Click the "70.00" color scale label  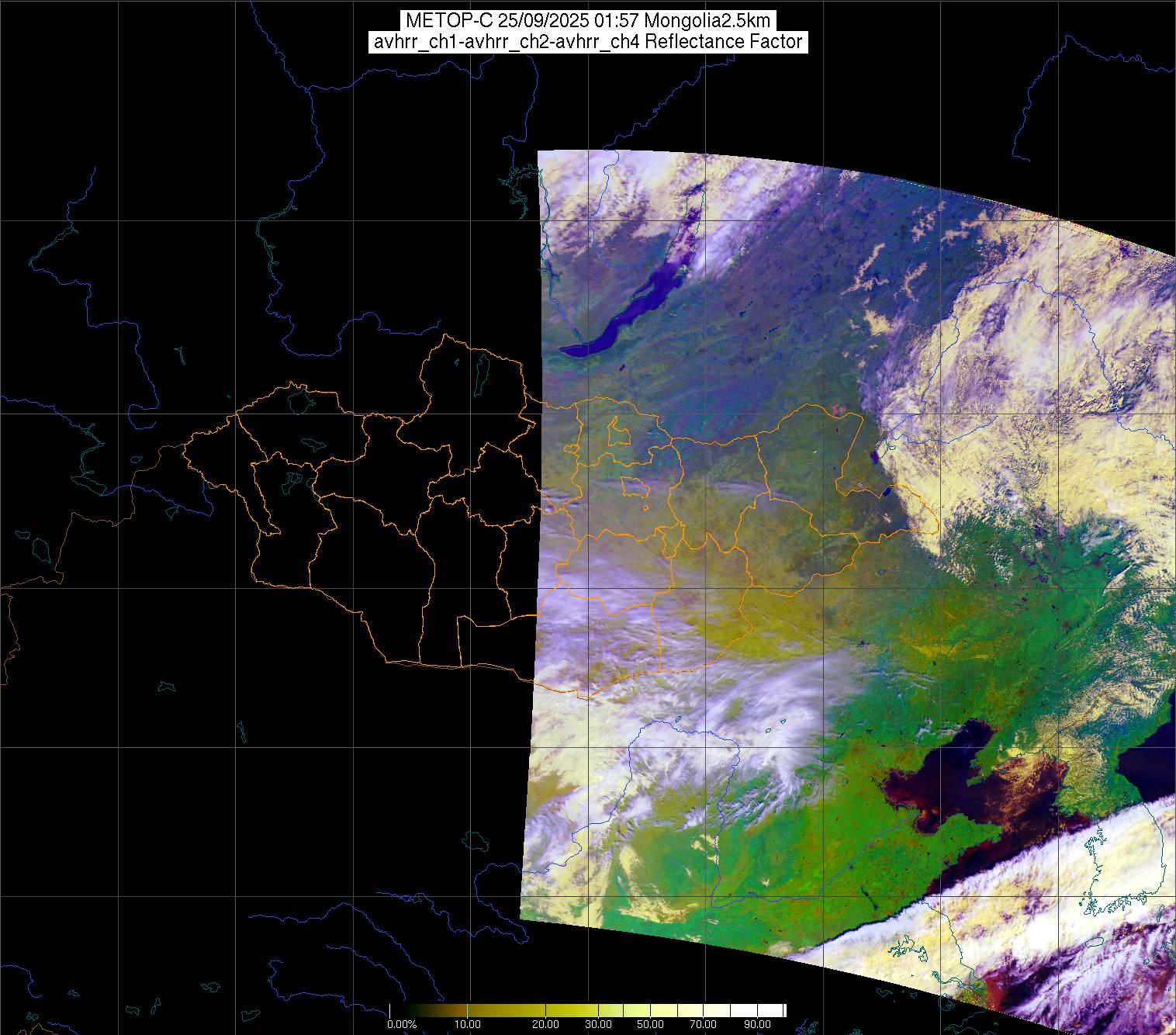tap(704, 1024)
